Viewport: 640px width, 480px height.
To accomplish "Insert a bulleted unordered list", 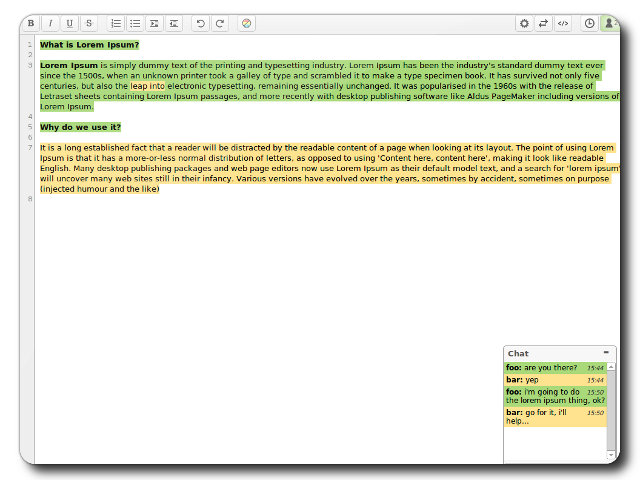I will (135, 23).
